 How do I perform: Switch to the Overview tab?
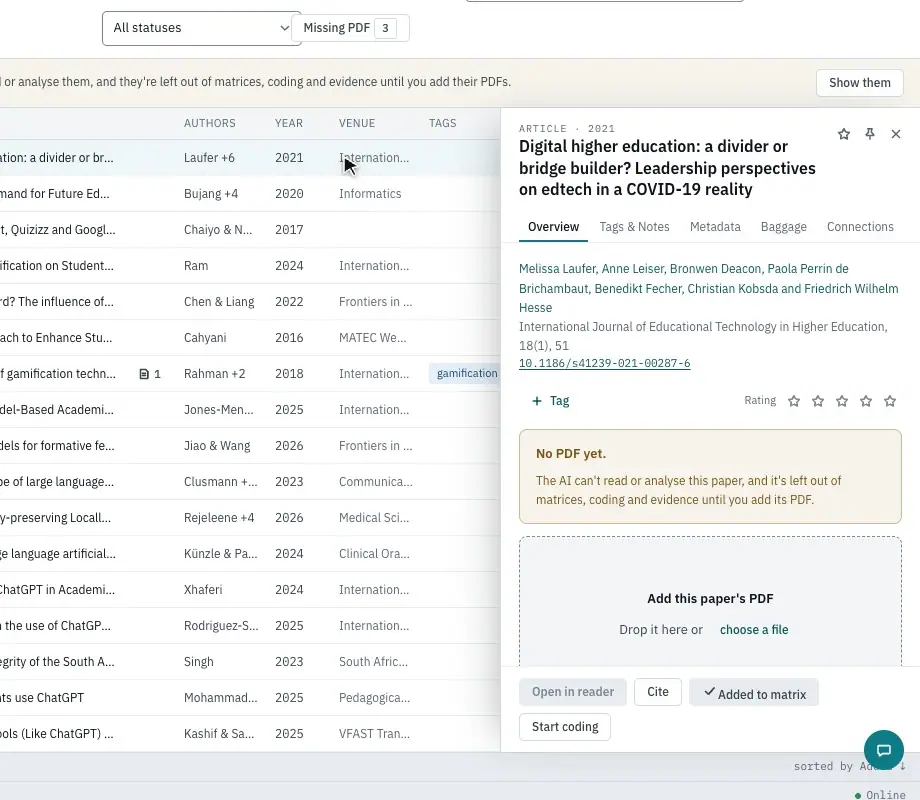coord(553,227)
